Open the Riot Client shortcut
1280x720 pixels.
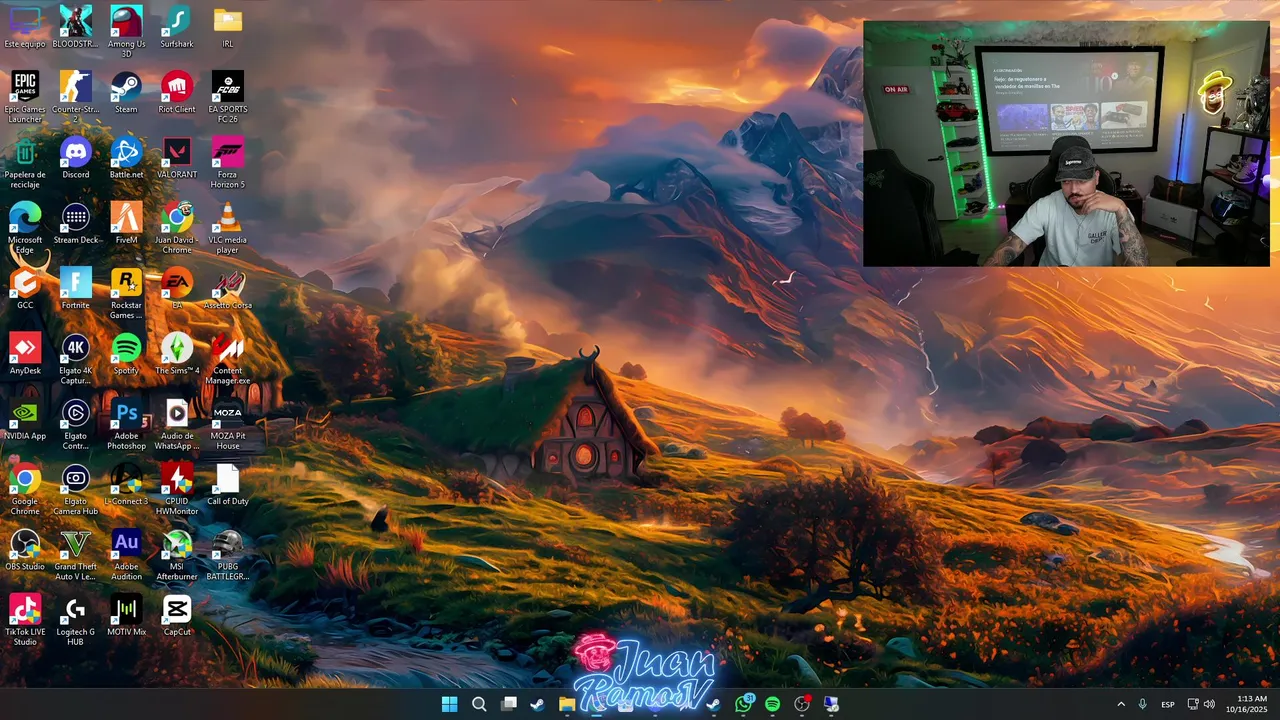point(177,92)
